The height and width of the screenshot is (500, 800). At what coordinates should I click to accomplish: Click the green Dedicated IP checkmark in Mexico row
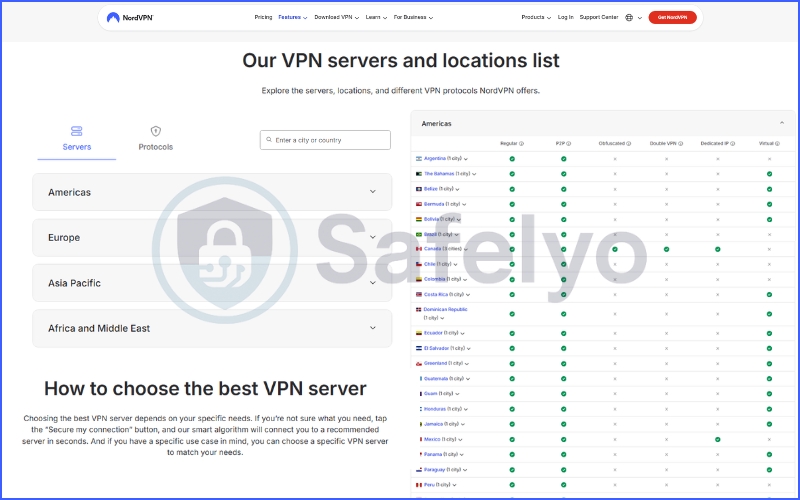coord(717,439)
